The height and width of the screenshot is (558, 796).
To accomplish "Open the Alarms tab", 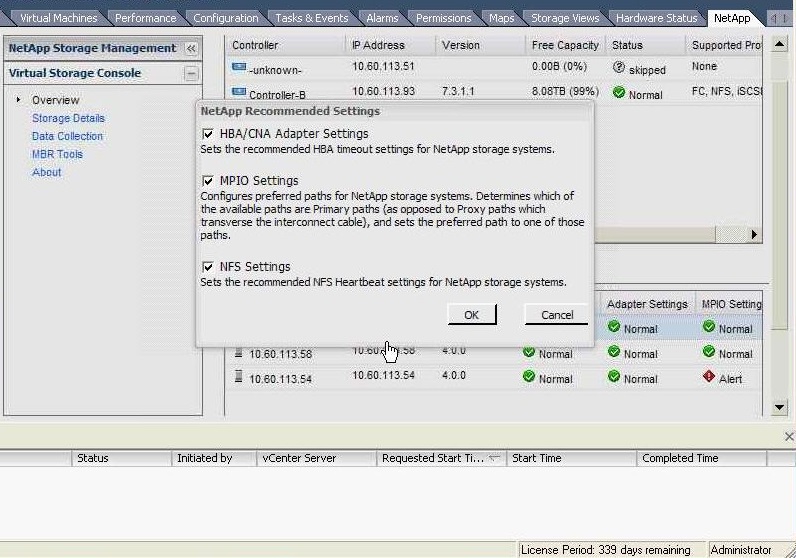I will (x=382, y=18).
